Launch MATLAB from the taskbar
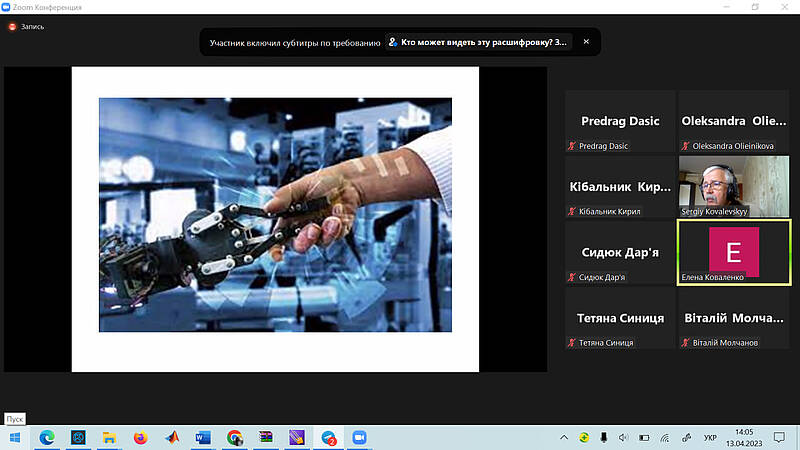 171,437
